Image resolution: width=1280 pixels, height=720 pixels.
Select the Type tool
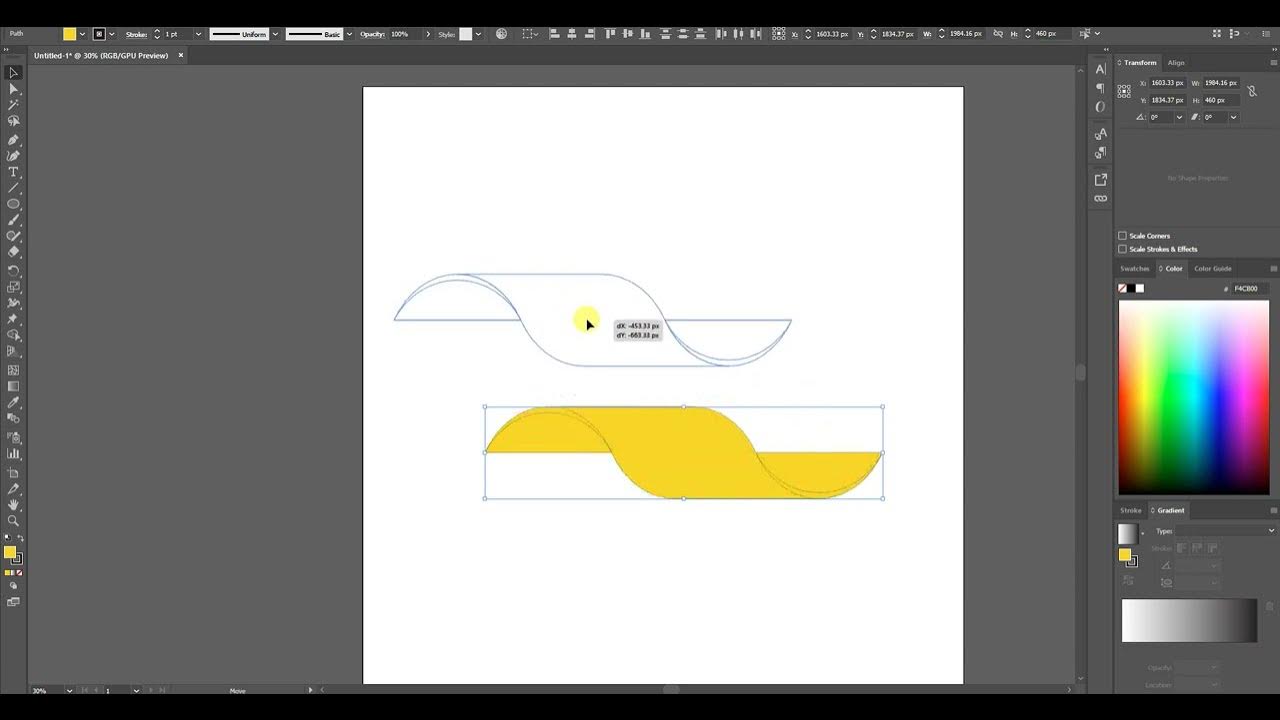13,171
